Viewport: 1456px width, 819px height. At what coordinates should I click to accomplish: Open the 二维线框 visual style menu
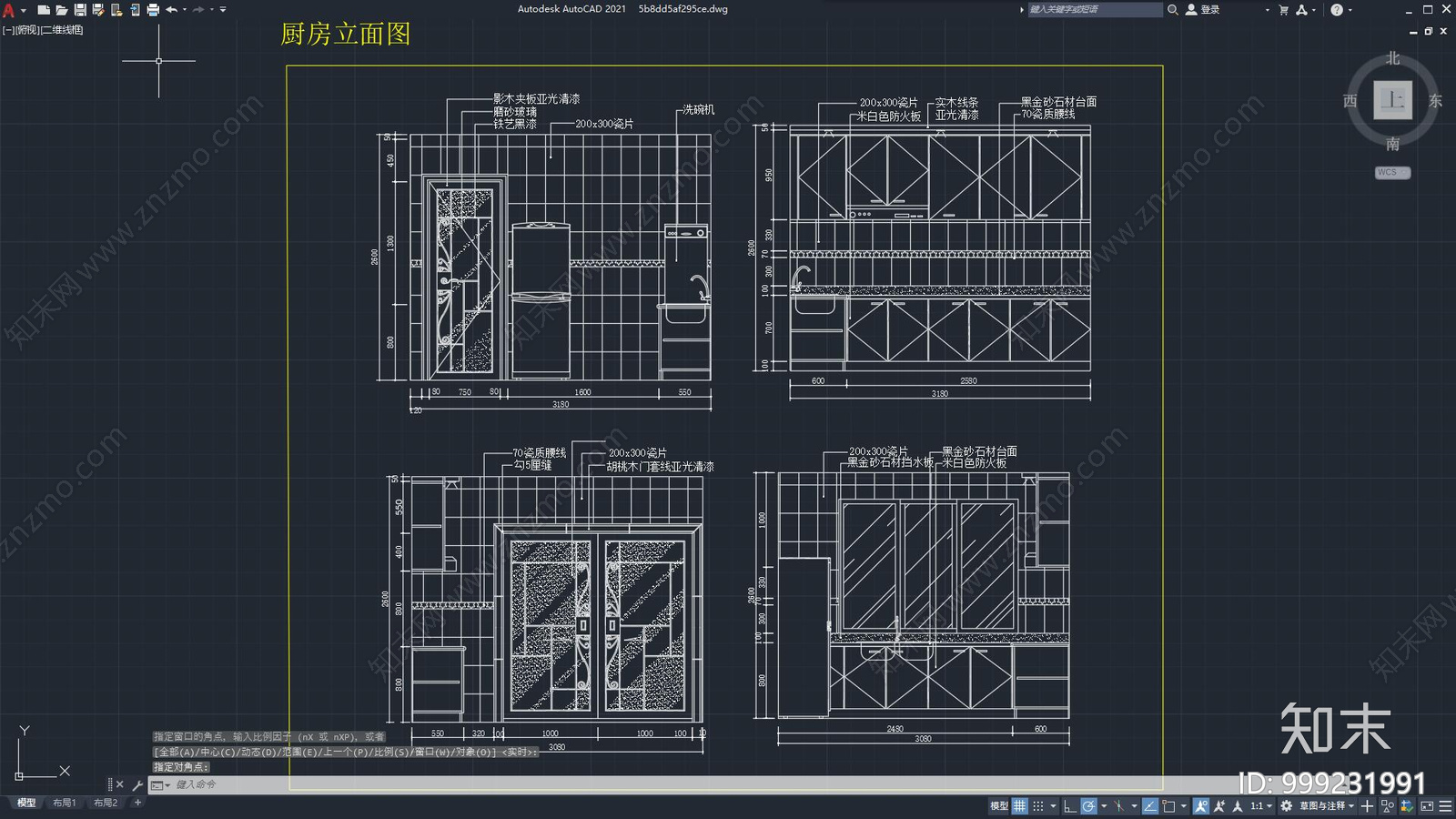[x=62, y=30]
